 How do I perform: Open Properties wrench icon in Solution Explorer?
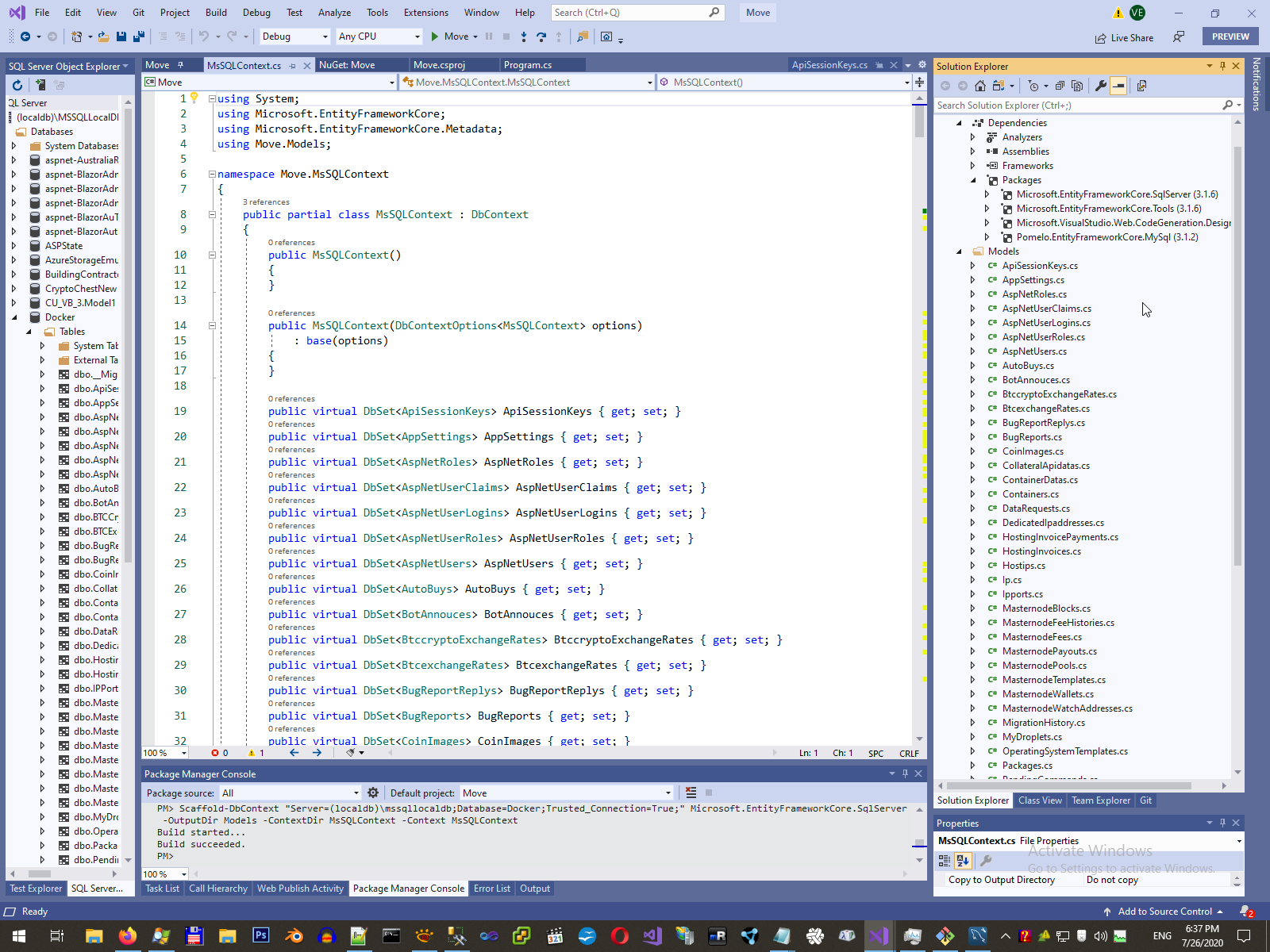tap(1101, 86)
